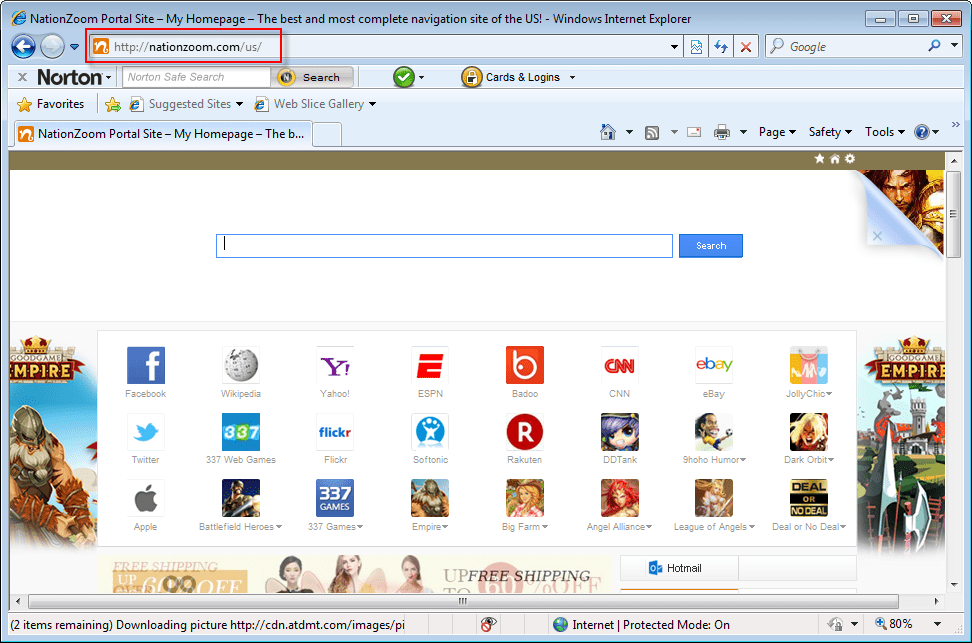Click the vertical scrollbar down arrow
Screen dimensions: 972x643
[953, 584]
